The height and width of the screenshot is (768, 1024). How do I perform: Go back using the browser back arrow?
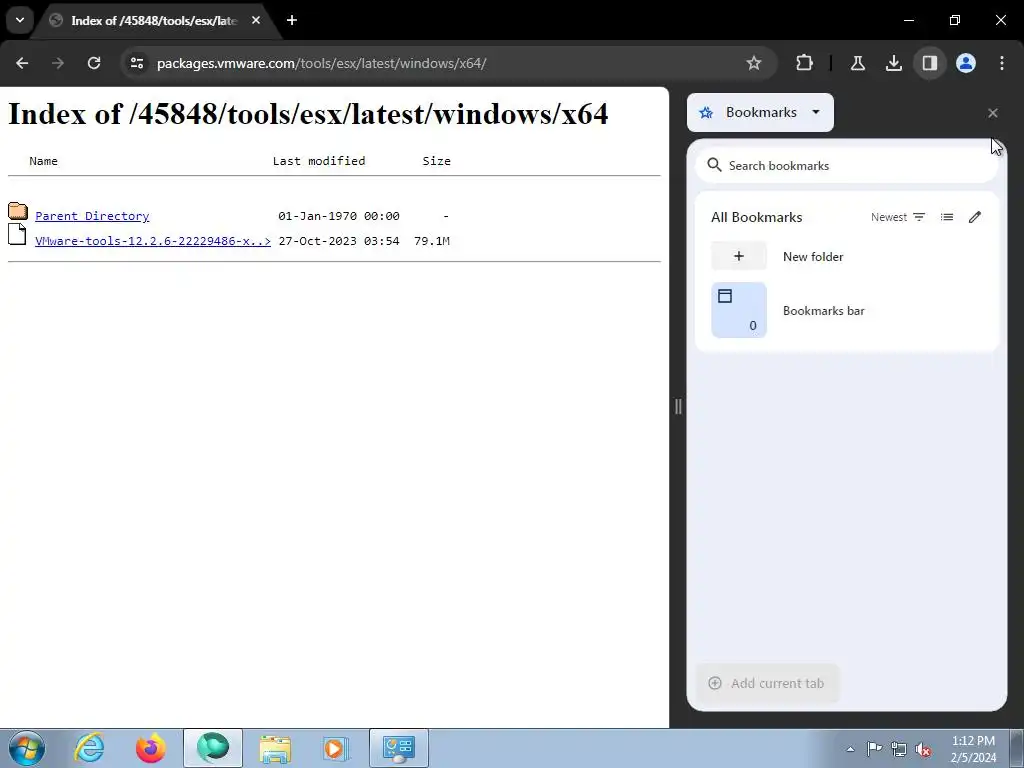click(22, 63)
